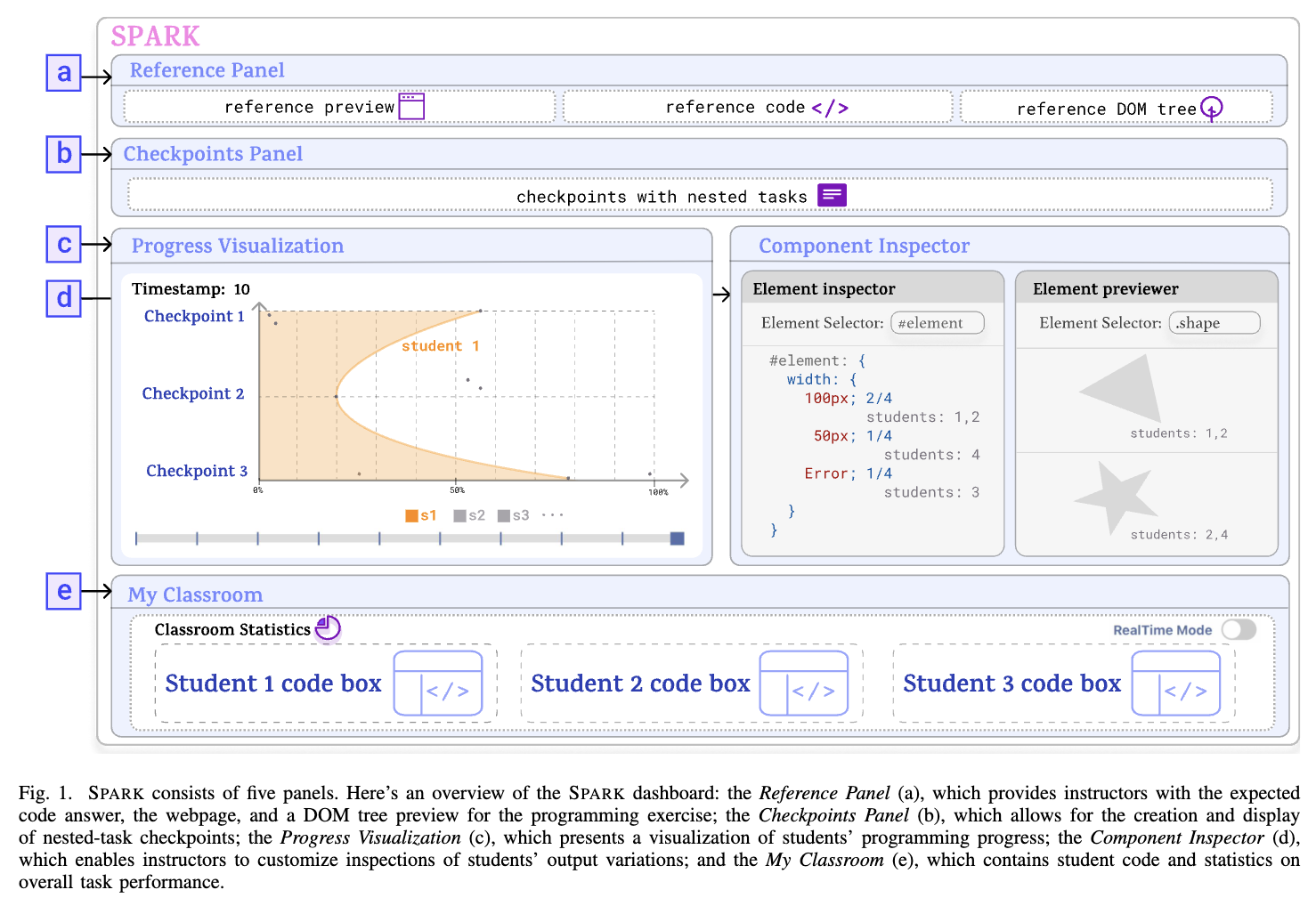Click the purple checkpoints nested tasks icon
The height and width of the screenshot is (906, 1316).
pyautogui.click(x=832, y=195)
